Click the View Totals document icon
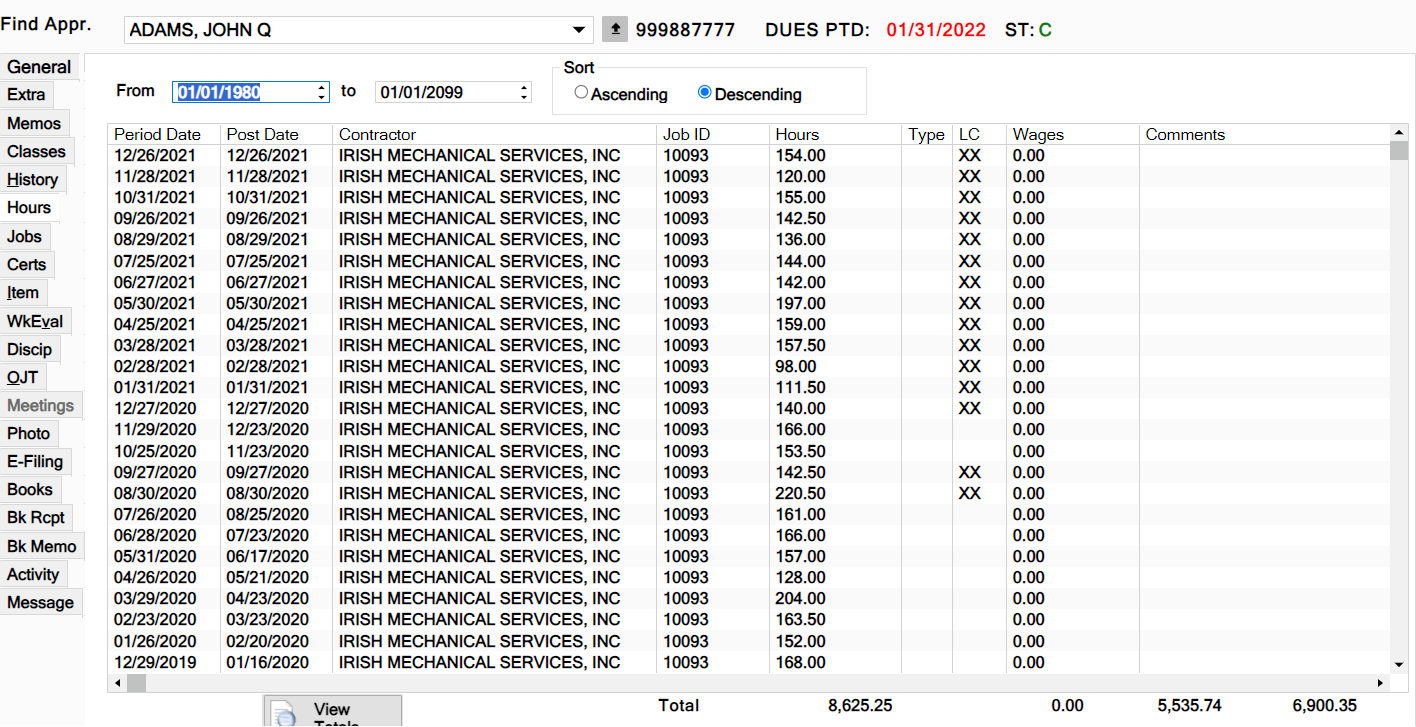Viewport: 1416px width, 727px height. point(286,714)
